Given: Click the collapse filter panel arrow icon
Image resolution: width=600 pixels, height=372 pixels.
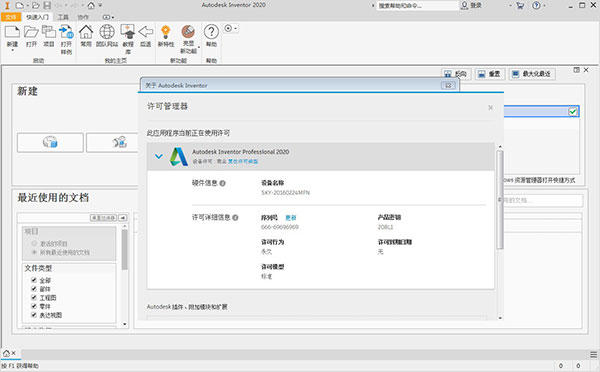Looking at the screenshot, I should point(122,218).
